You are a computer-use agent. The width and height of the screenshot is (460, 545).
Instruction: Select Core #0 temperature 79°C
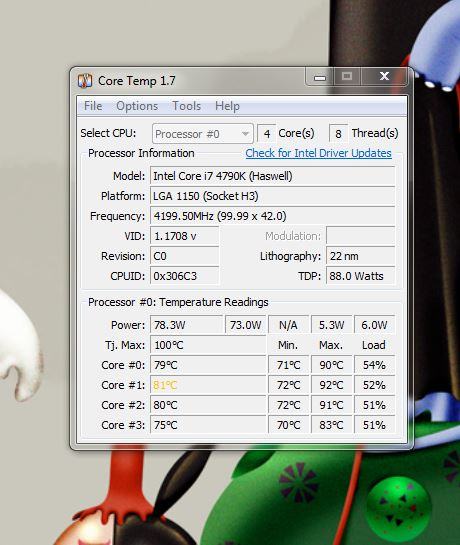(208, 365)
